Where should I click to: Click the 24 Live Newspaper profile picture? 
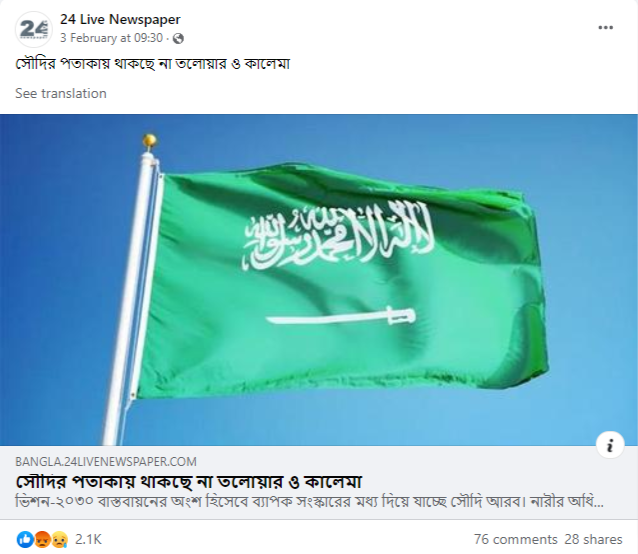(x=34, y=29)
